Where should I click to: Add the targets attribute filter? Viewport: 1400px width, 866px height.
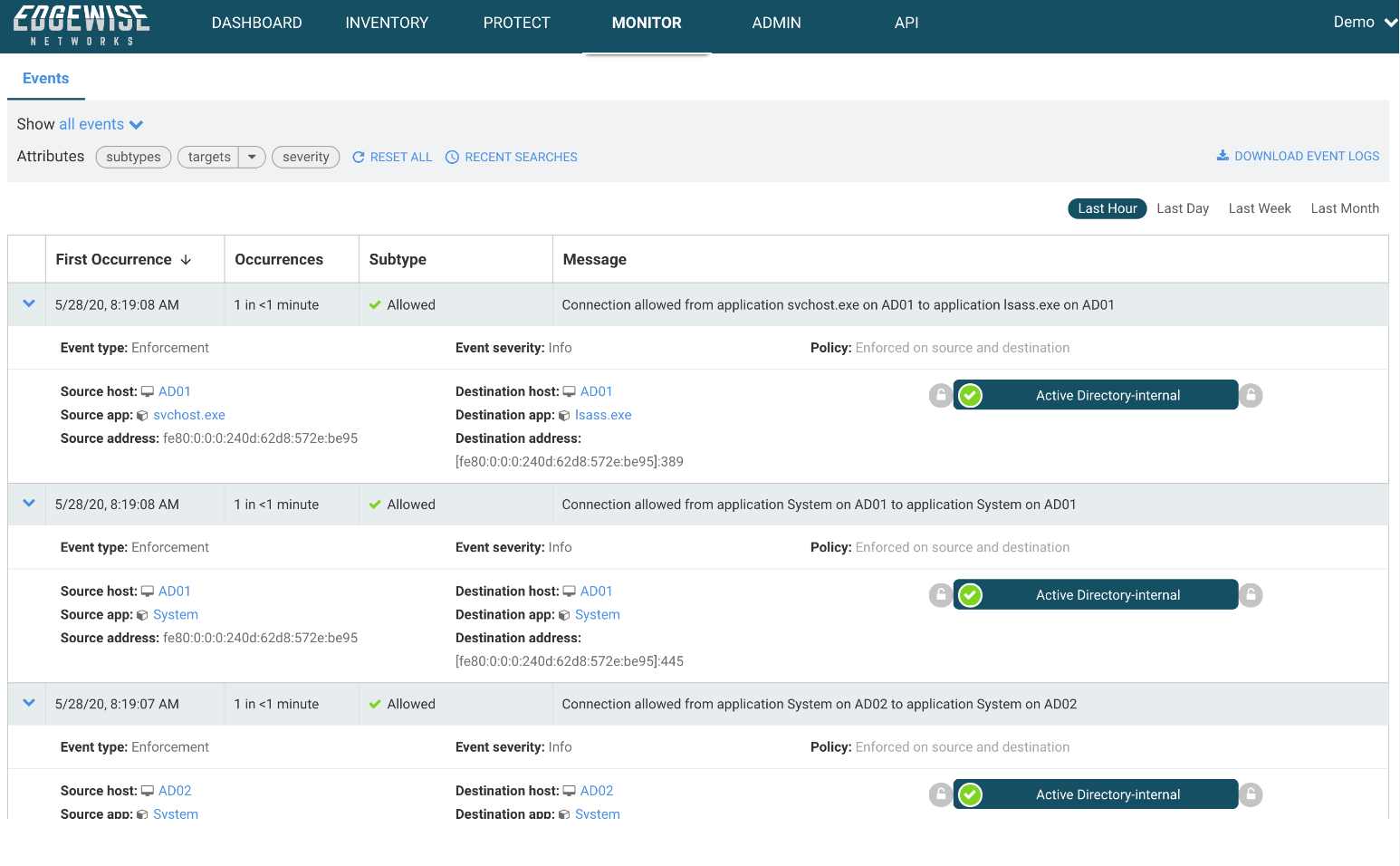pos(209,157)
